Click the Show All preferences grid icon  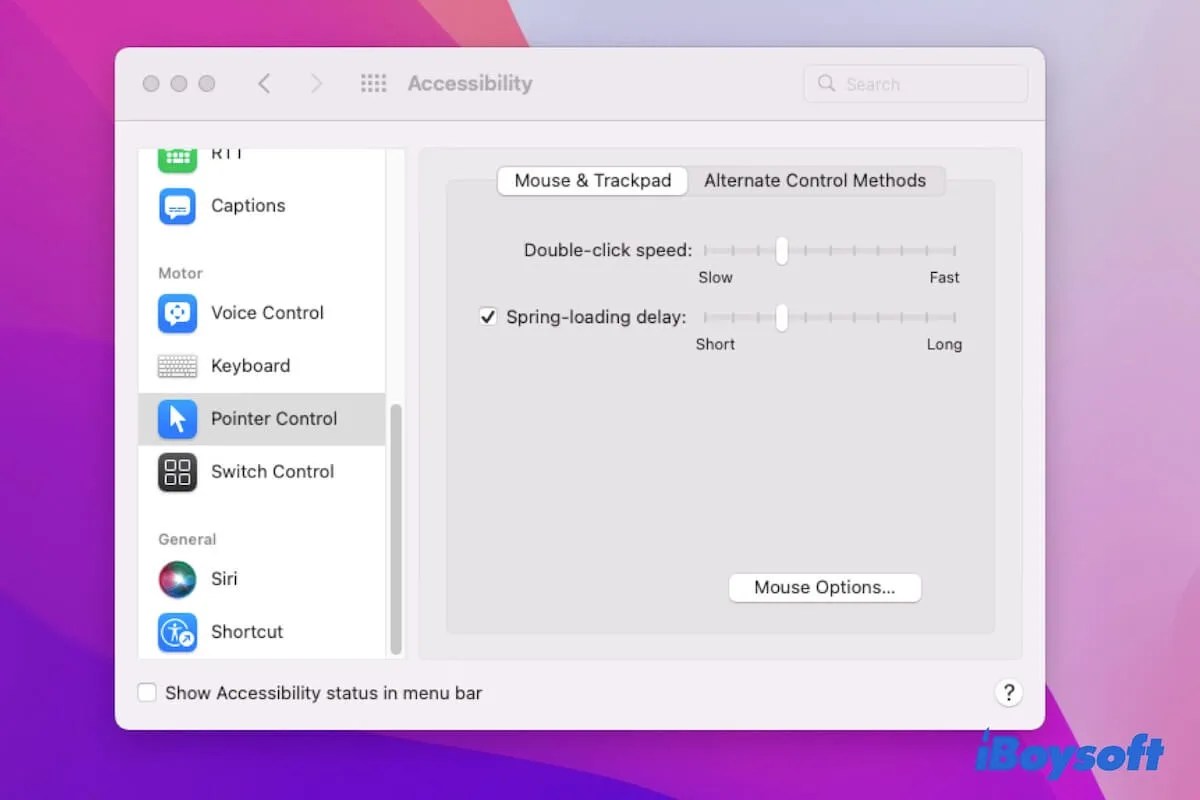tap(373, 84)
